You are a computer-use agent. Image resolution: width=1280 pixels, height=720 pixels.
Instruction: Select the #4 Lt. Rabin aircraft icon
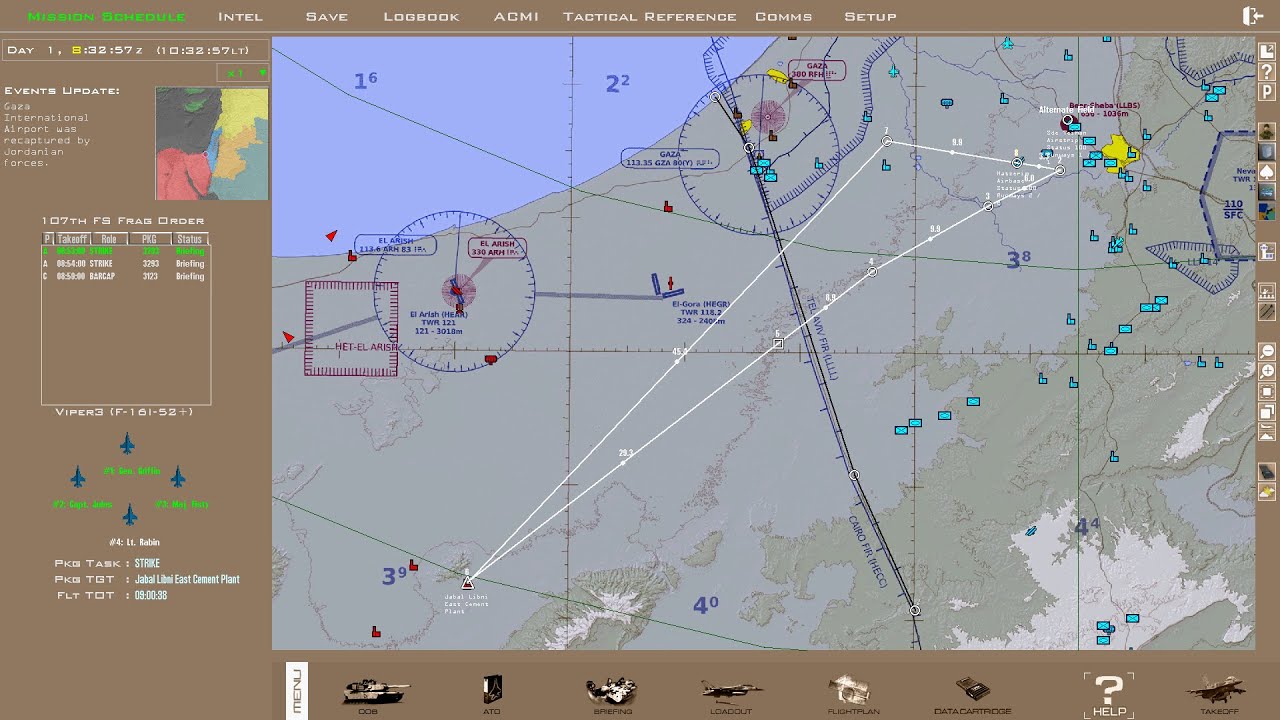coord(129,515)
